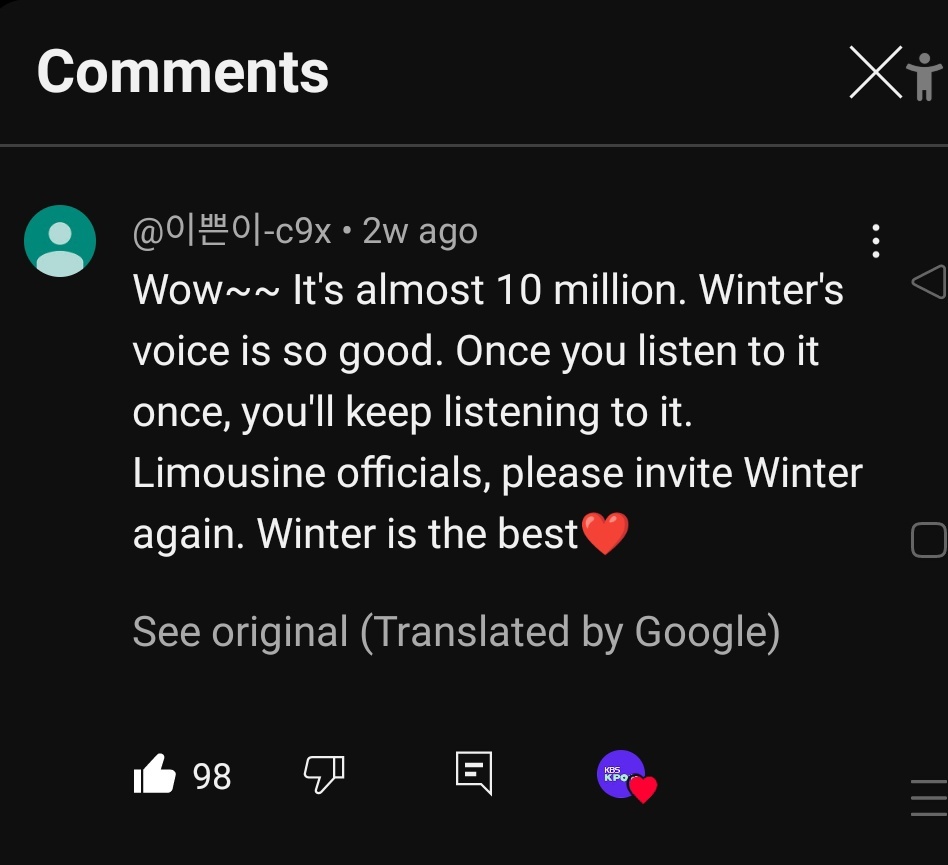Click See original (Translated by Google)
The image size is (948, 865).
[456, 632]
